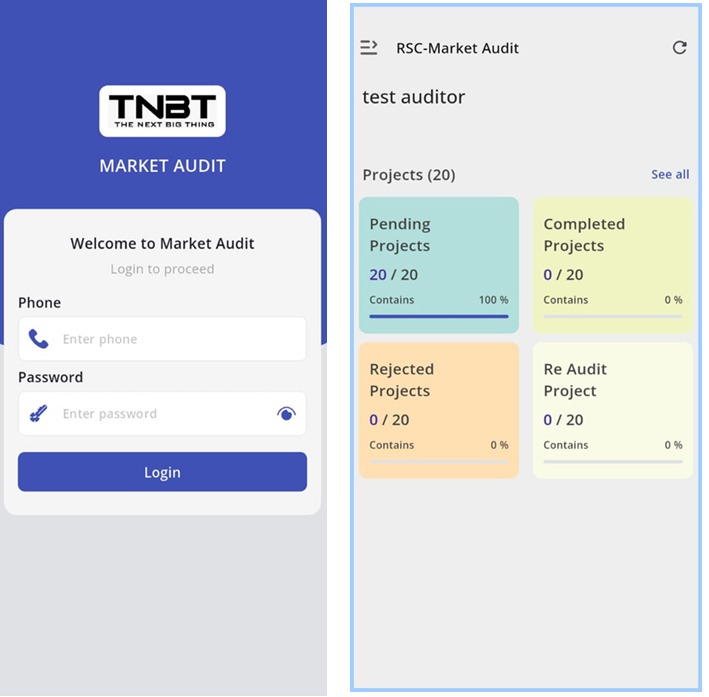Screen dimensions: 709x697
Task: Click the Projects (20) heading
Action: click(x=408, y=175)
